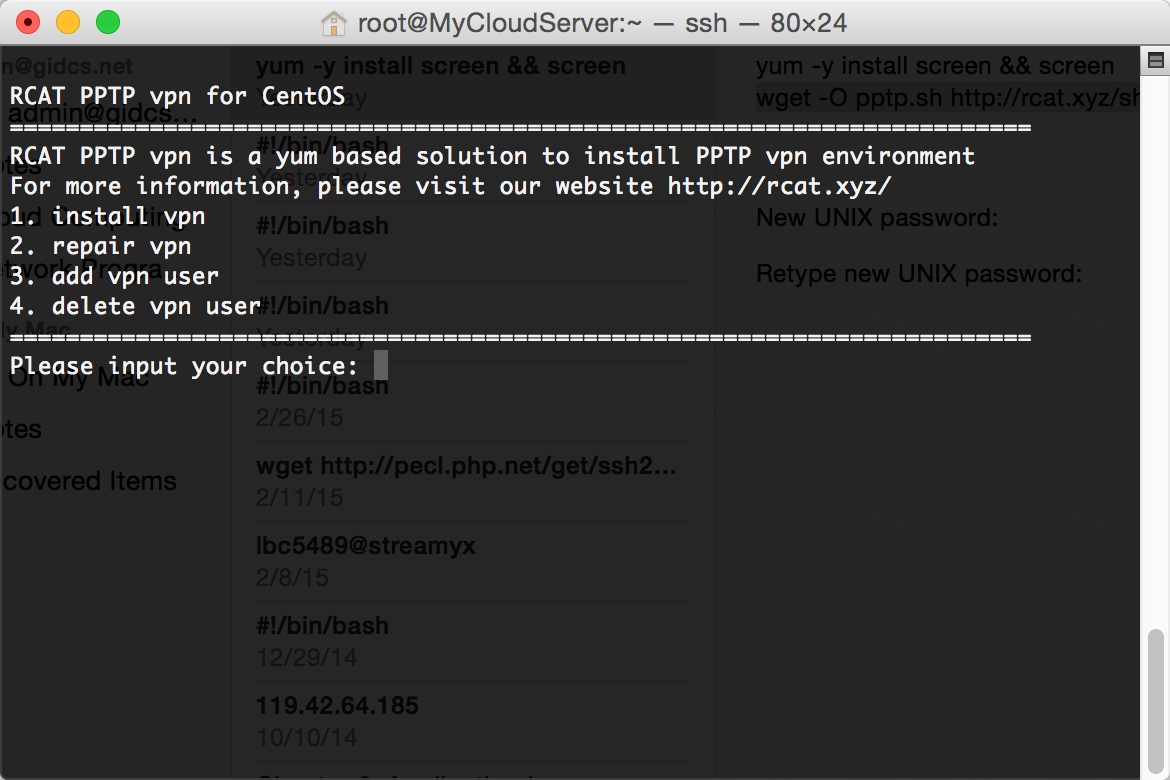1170x780 pixels.
Task: Click the split pane icon above the scrollbar
Action: coord(1155,61)
